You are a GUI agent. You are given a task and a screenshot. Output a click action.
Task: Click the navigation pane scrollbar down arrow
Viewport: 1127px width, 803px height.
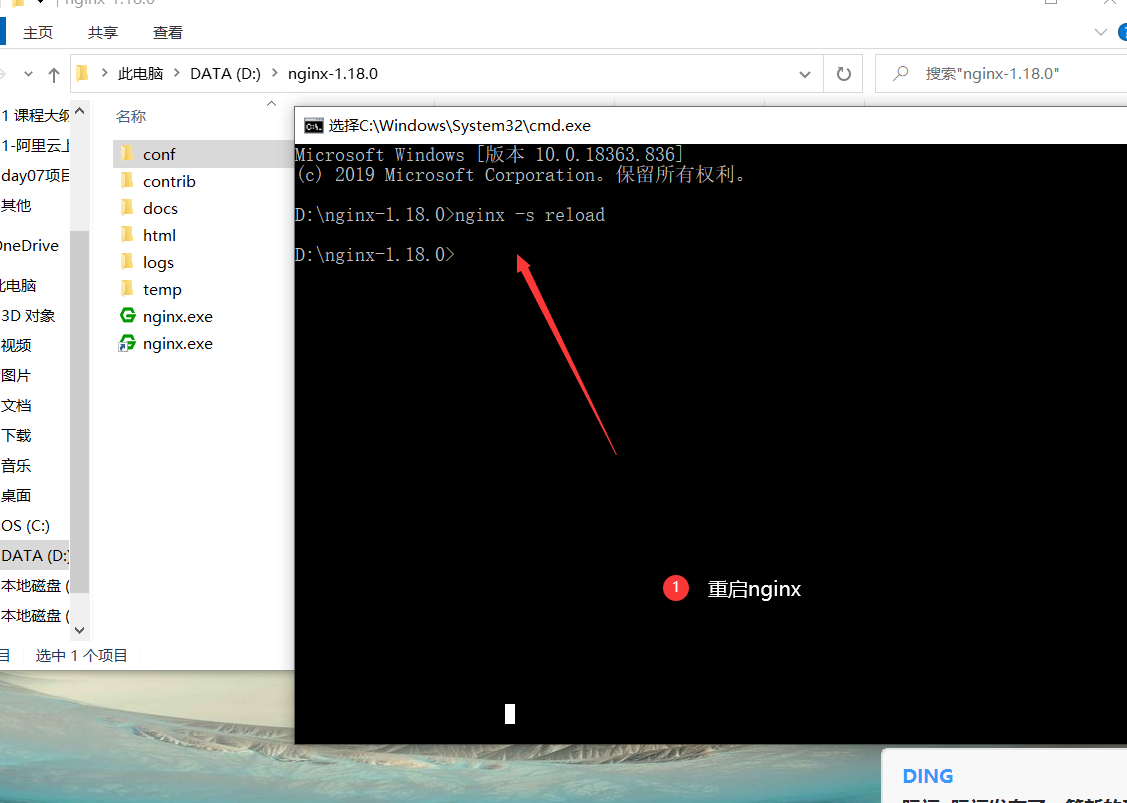pyautogui.click(x=80, y=630)
